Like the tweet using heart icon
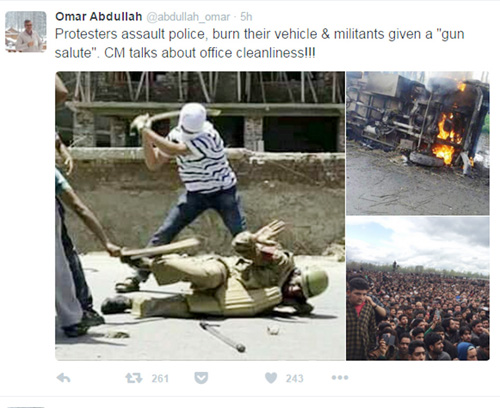The height and width of the screenshot is (408, 500). [x=271, y=378]
